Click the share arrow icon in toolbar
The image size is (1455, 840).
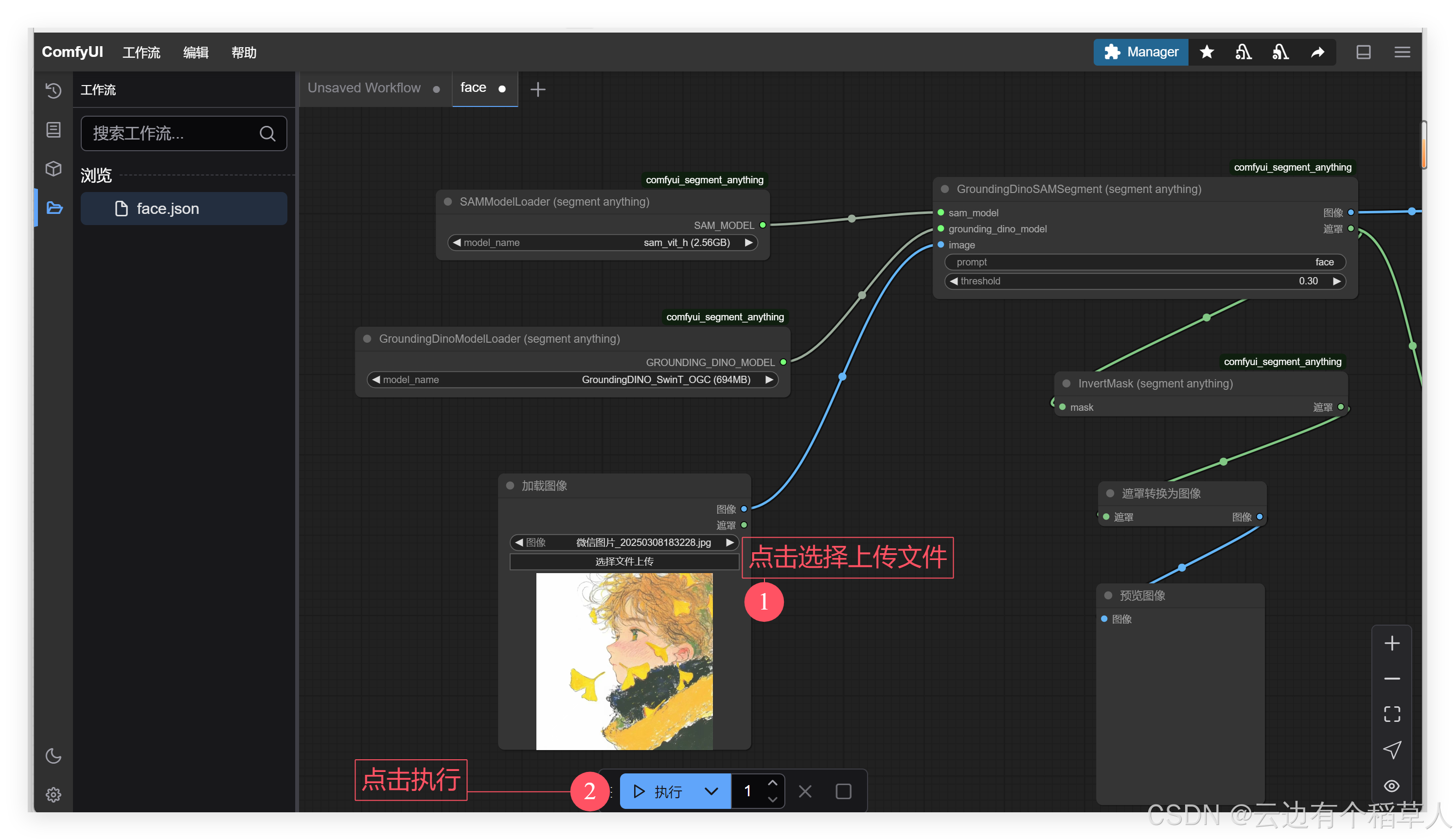tap(1317, 52)
